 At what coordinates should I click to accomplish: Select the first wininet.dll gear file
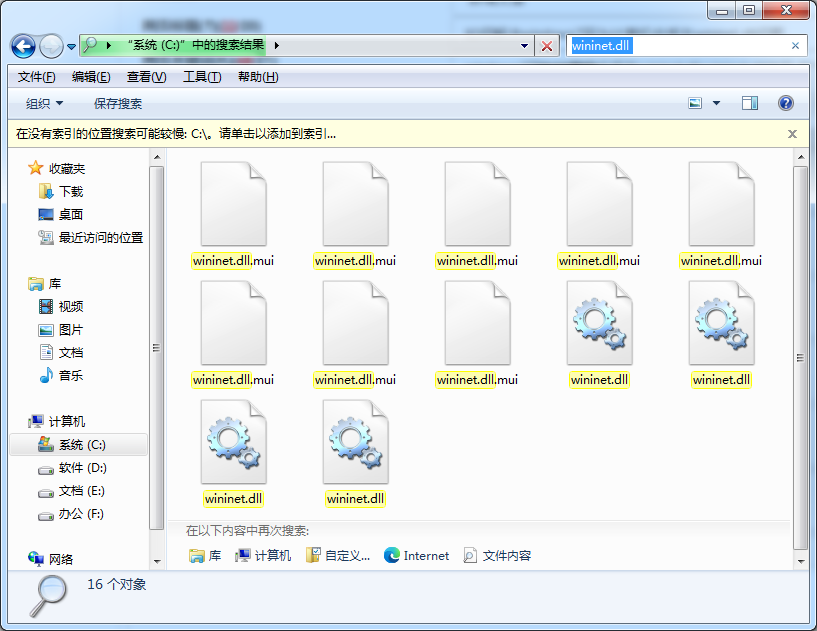click(x=599, y=335)
